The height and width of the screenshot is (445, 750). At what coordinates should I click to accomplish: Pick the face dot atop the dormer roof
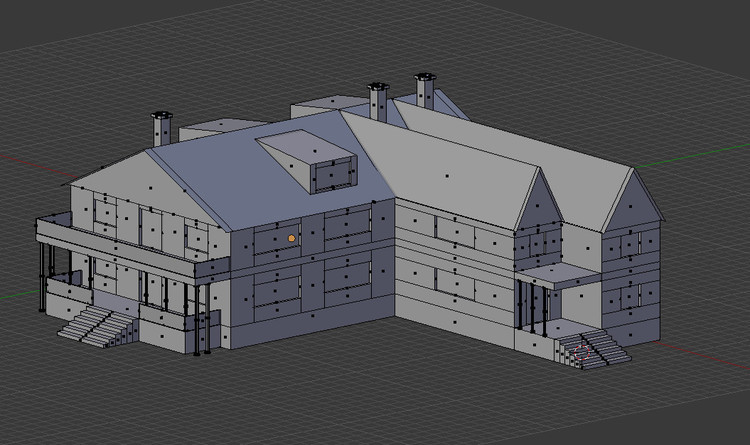pyautogui.click(x=315, y=151)
